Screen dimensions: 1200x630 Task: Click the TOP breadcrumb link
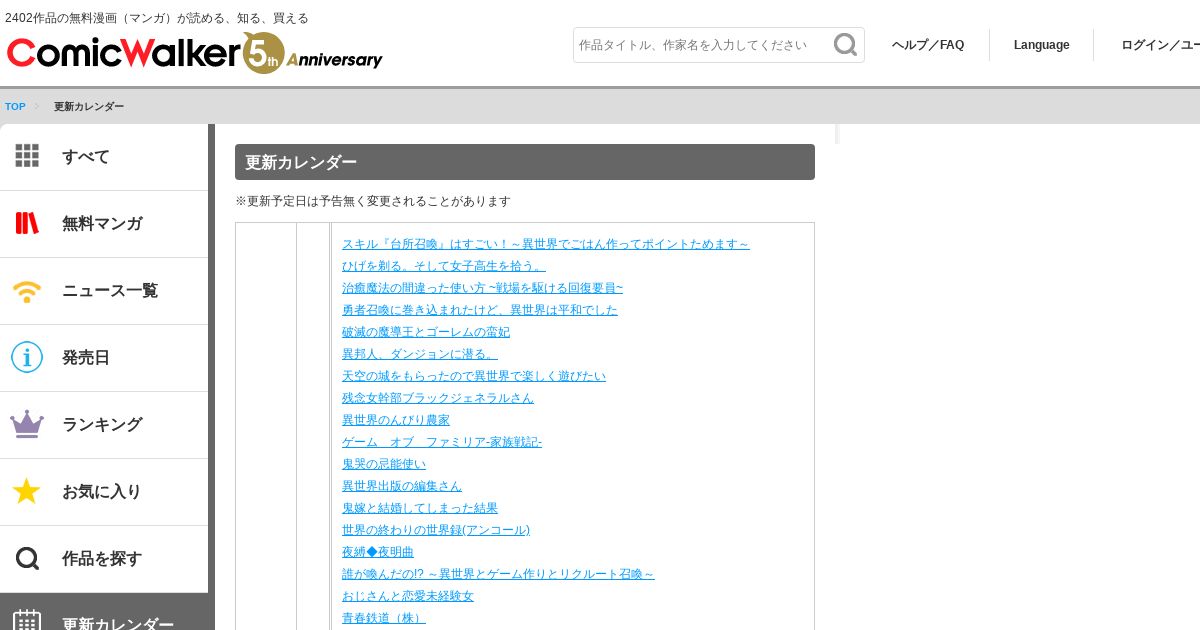[15, 106]
